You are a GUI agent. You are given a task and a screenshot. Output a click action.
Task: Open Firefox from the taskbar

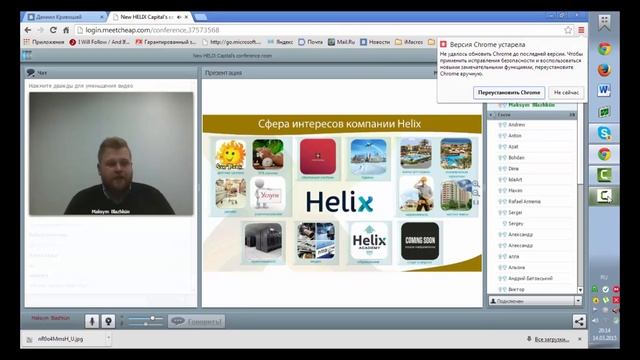point(604,69)
